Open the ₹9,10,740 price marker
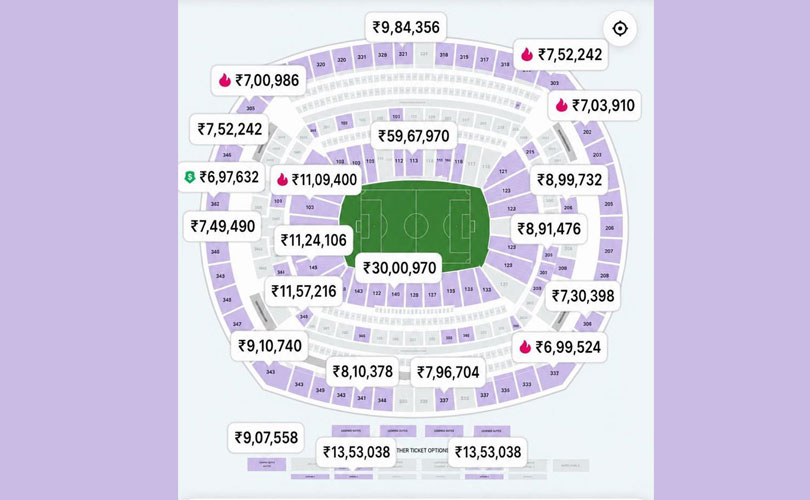Screen dimensions: 810x500 270,346
